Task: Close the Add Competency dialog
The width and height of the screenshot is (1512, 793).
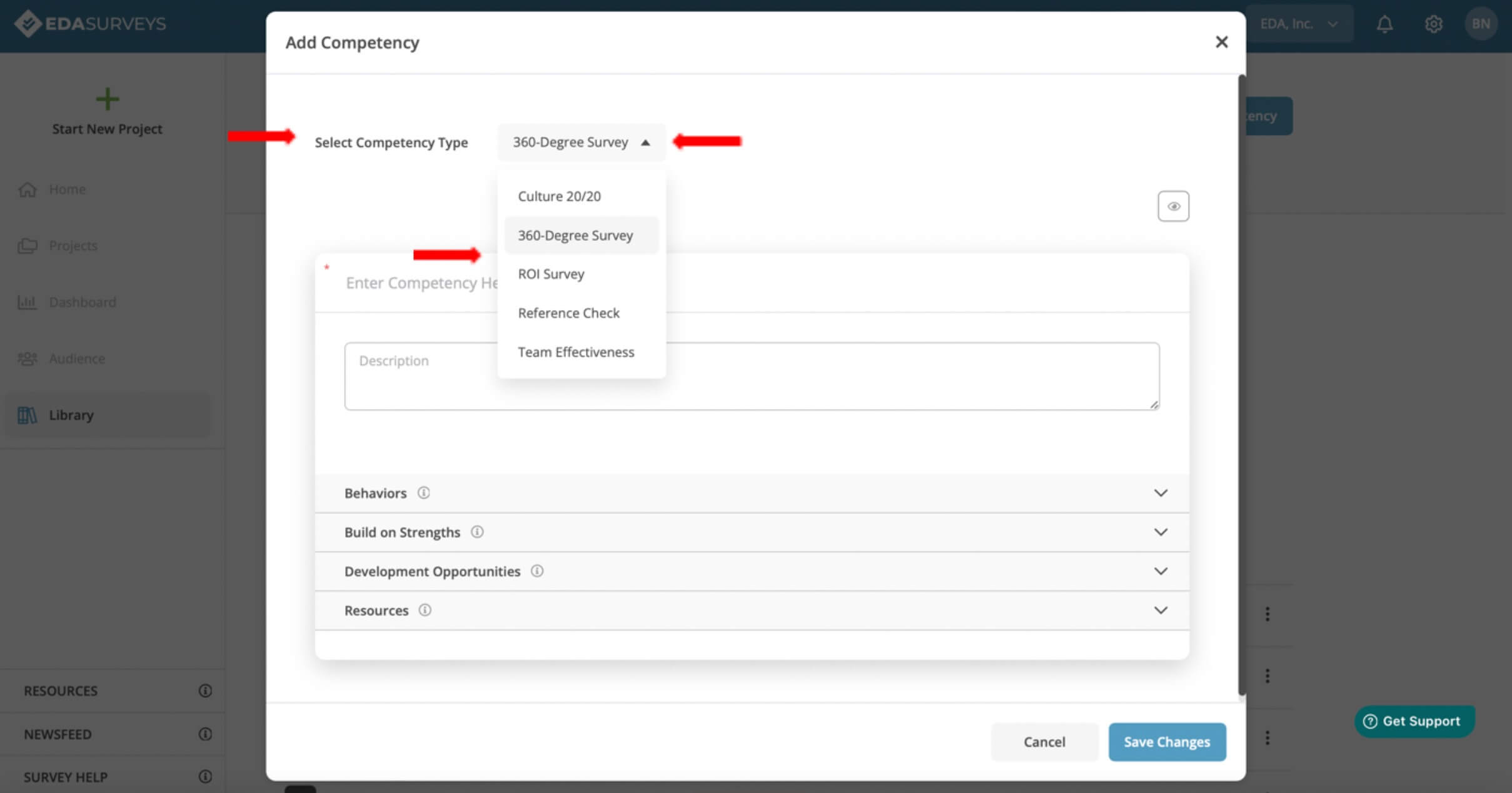Action: [x=1221, y=42]
